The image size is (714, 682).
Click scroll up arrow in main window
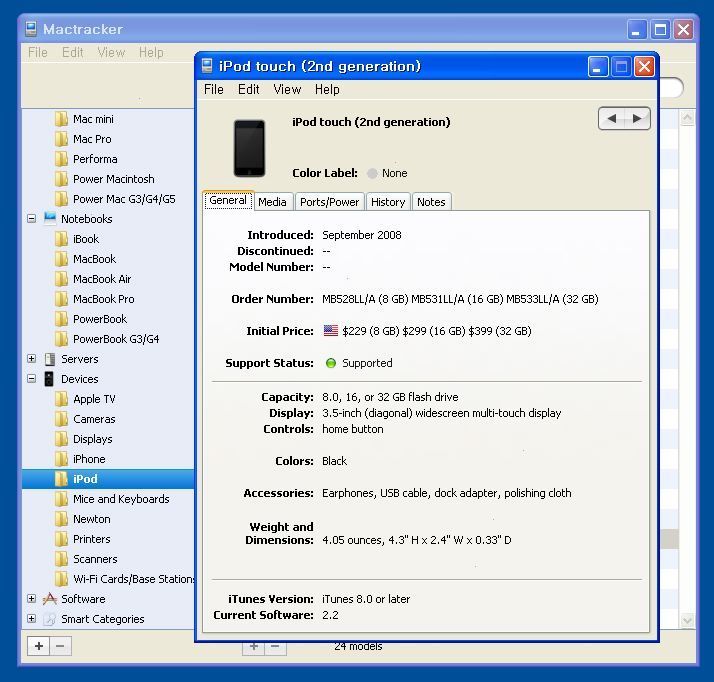(x=687, y=118)
